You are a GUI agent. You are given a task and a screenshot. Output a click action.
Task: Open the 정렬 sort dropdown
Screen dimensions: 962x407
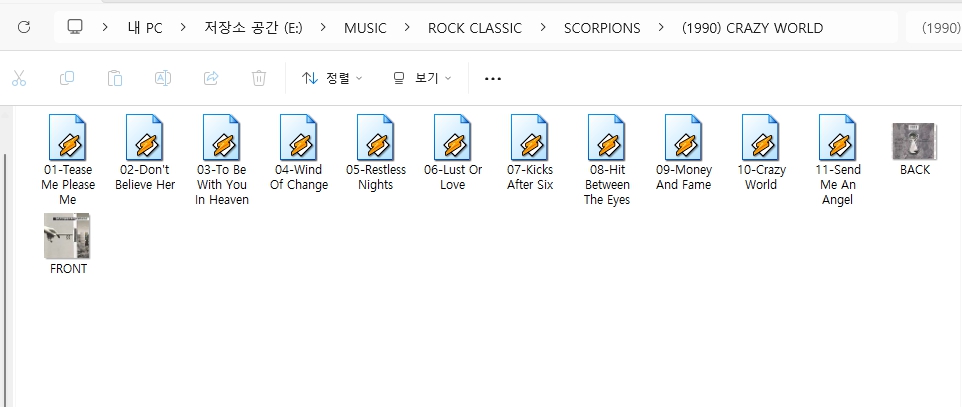pos(332,78)
